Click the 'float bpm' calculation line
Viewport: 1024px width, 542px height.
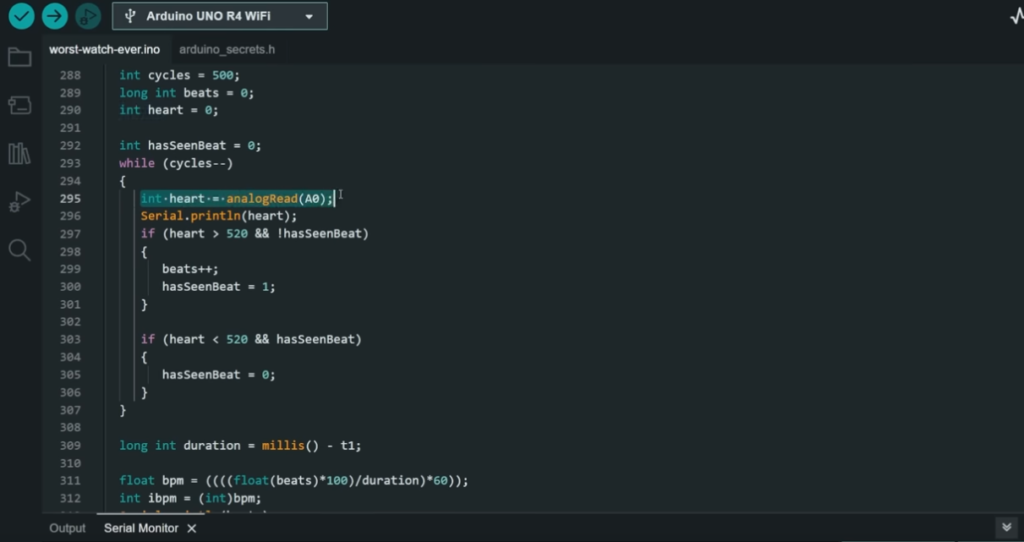[x=294, y=481]
